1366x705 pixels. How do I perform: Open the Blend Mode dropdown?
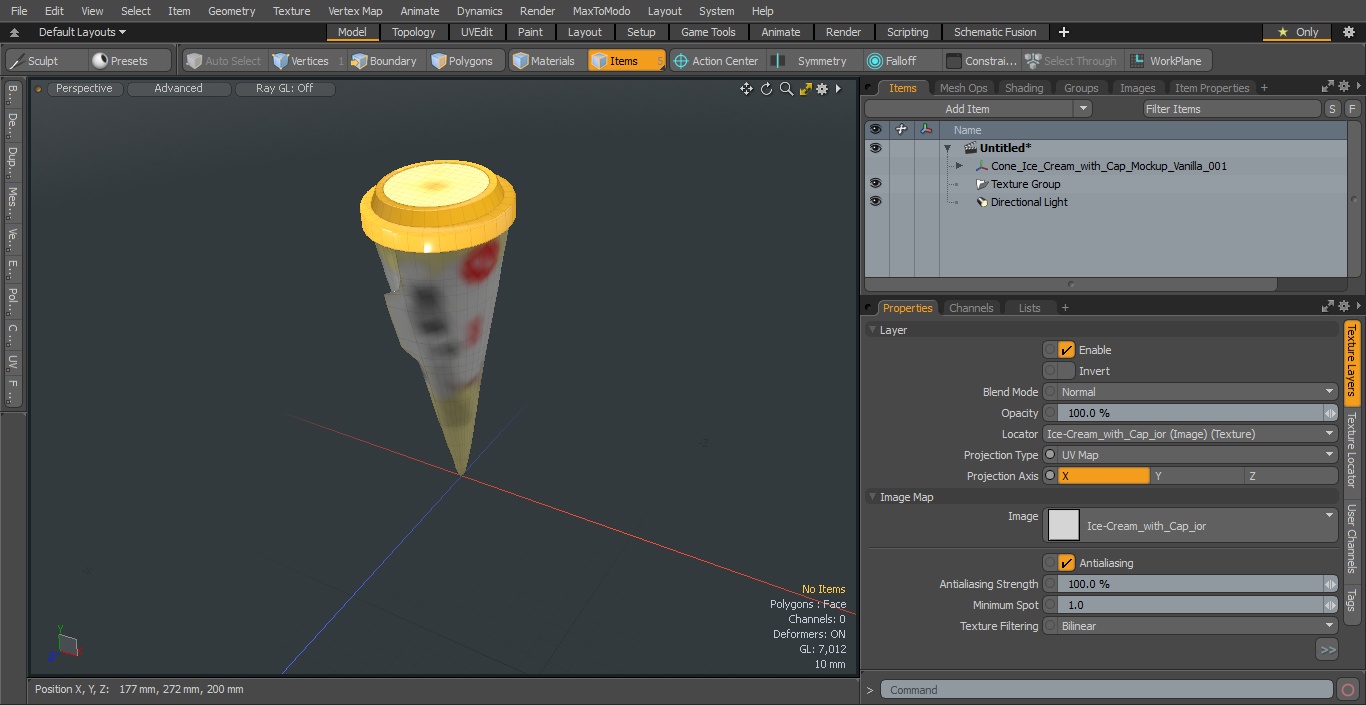pyautogui.click(x=1190, y=392)
